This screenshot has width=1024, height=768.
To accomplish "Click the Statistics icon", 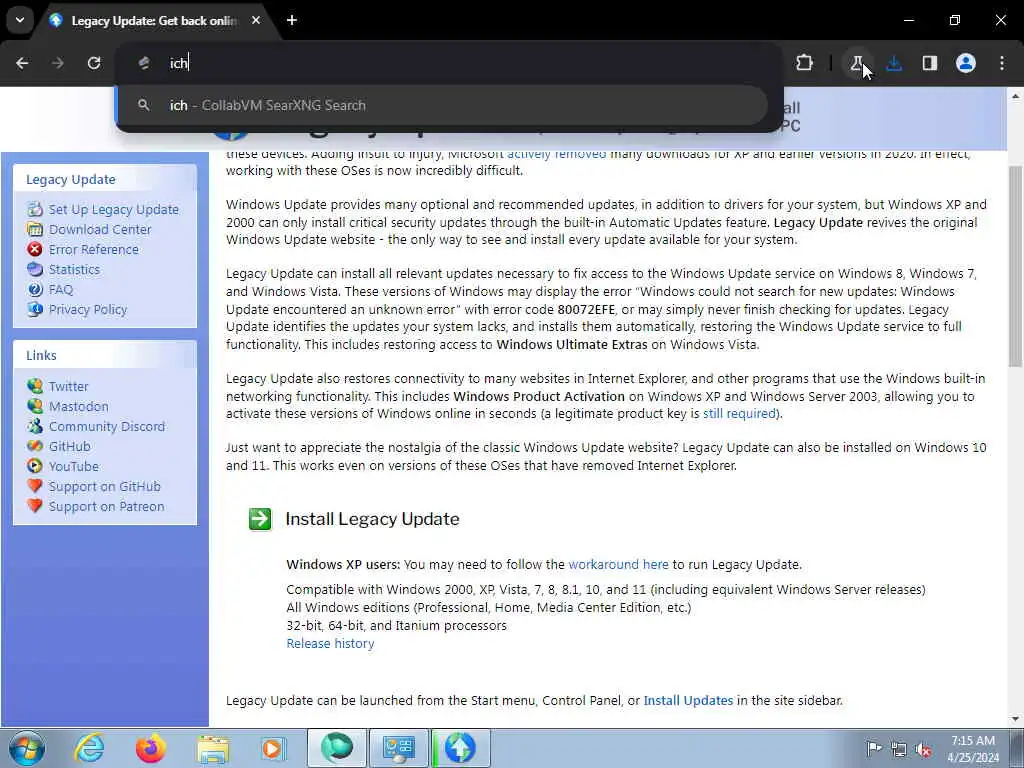I will click(x=35, y=269).
